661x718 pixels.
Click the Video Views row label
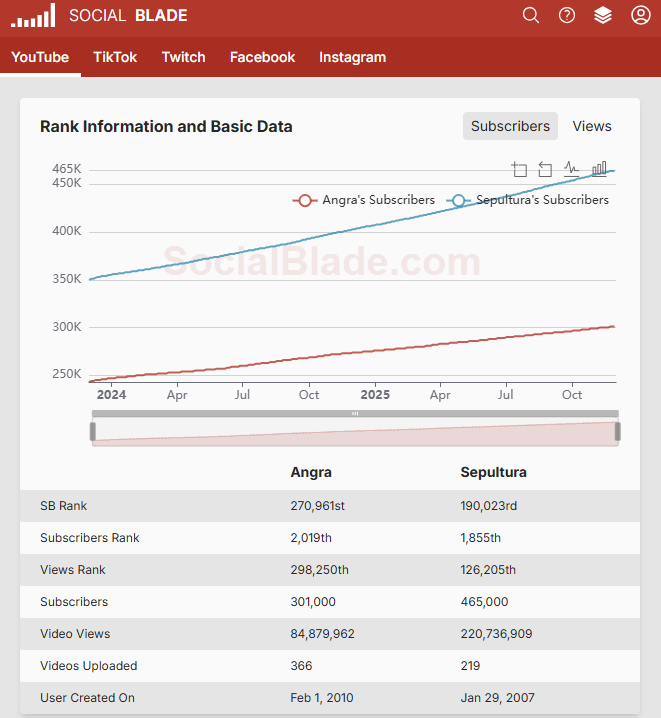[x=75, y=634]
